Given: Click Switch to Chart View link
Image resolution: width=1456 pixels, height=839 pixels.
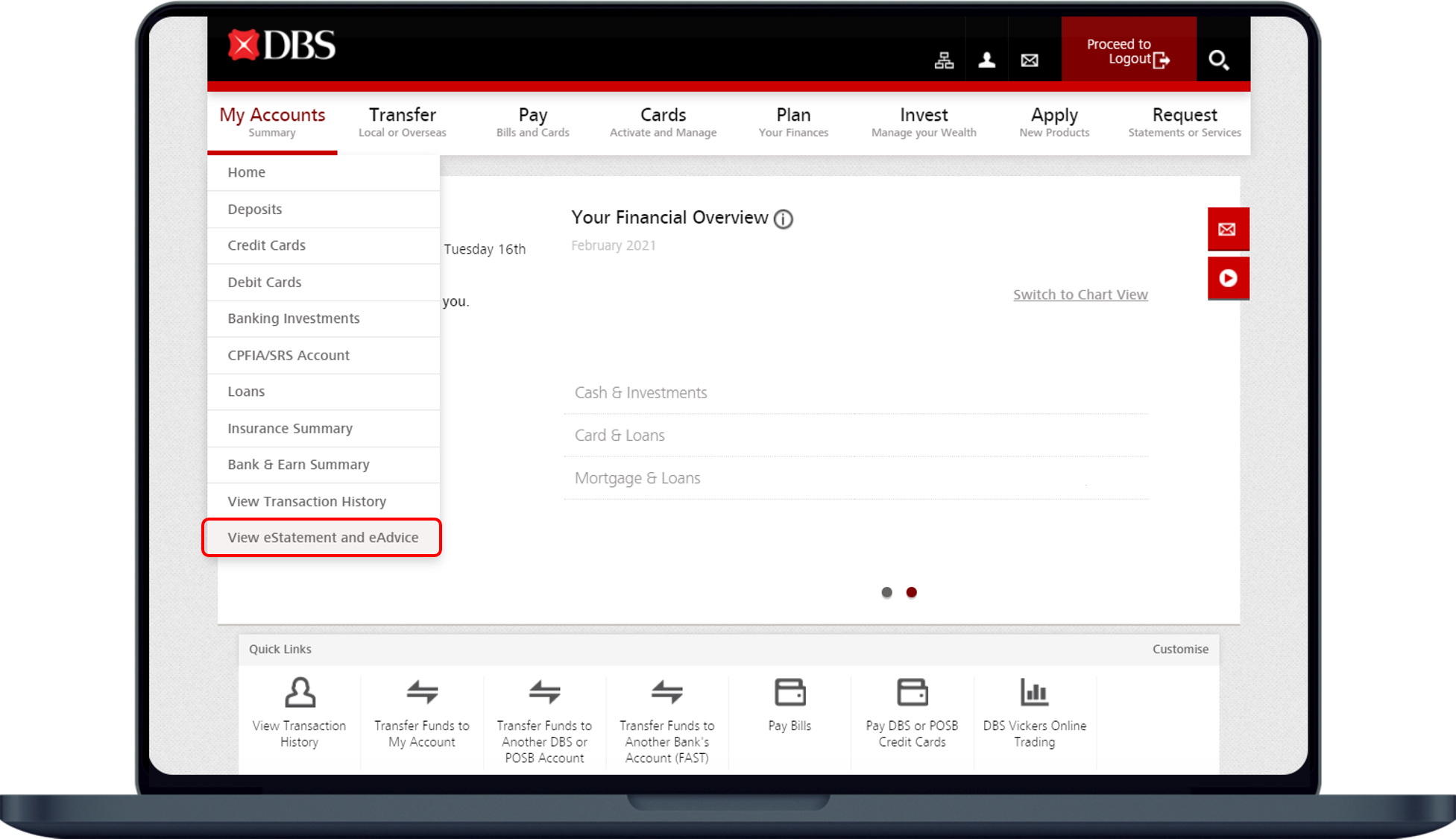Looking at the screenshot, I should (x=1080, y=295).
